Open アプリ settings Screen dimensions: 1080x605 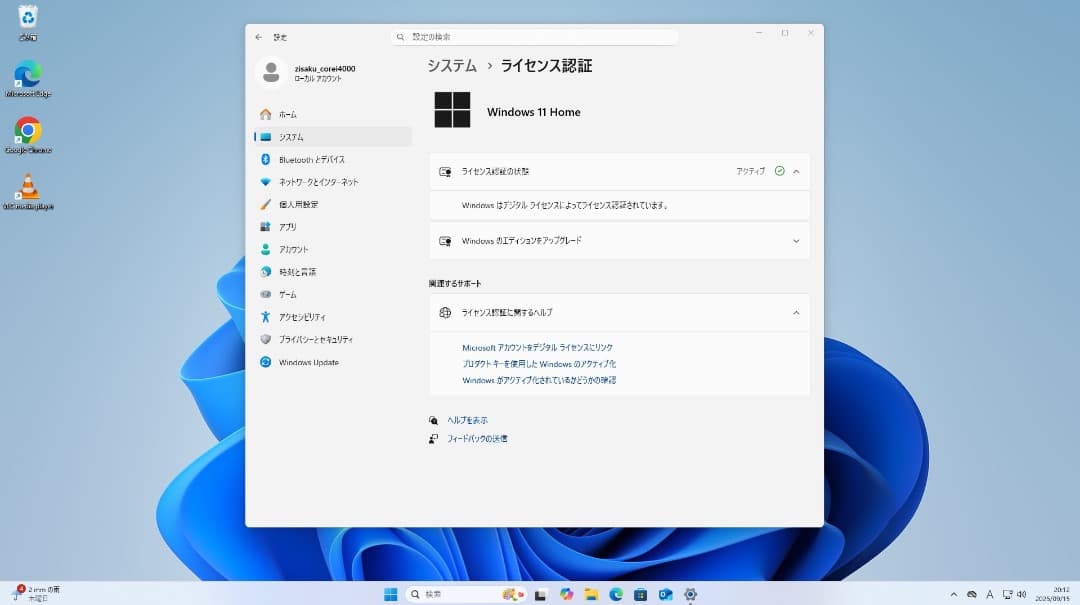click(333, 227)
